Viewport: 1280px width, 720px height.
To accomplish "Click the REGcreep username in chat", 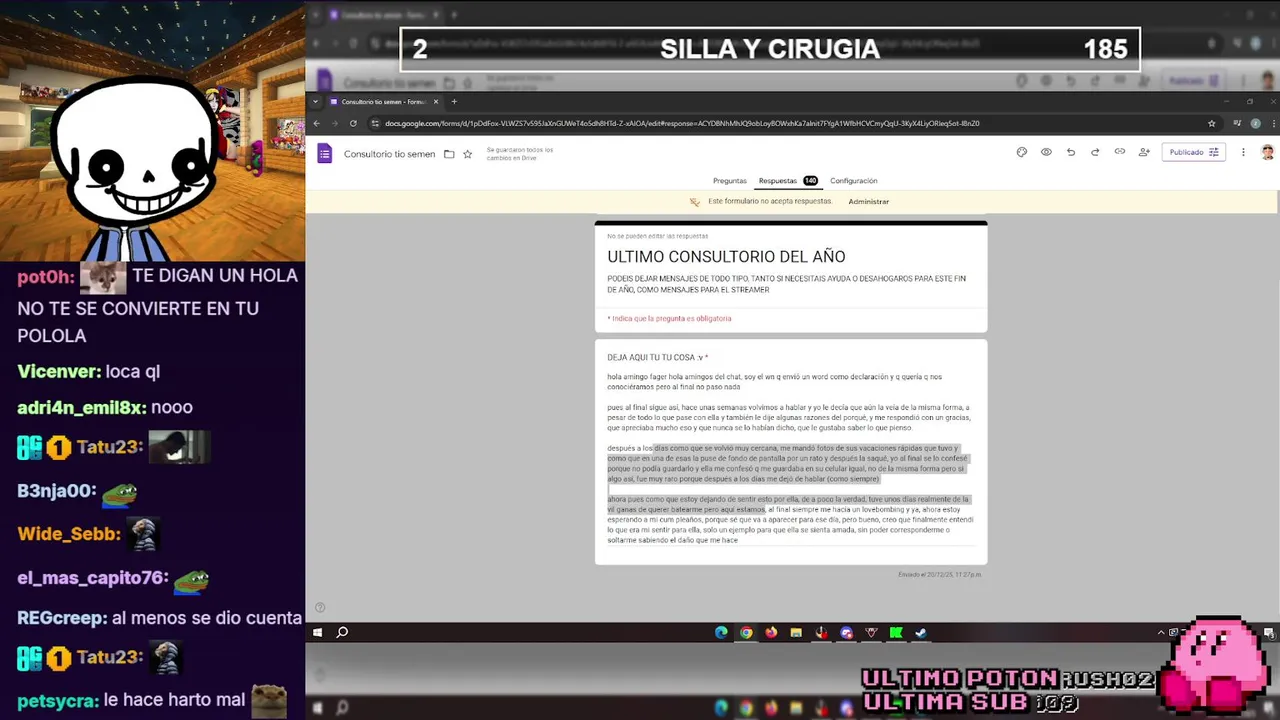I will click(x=62, y=618).
